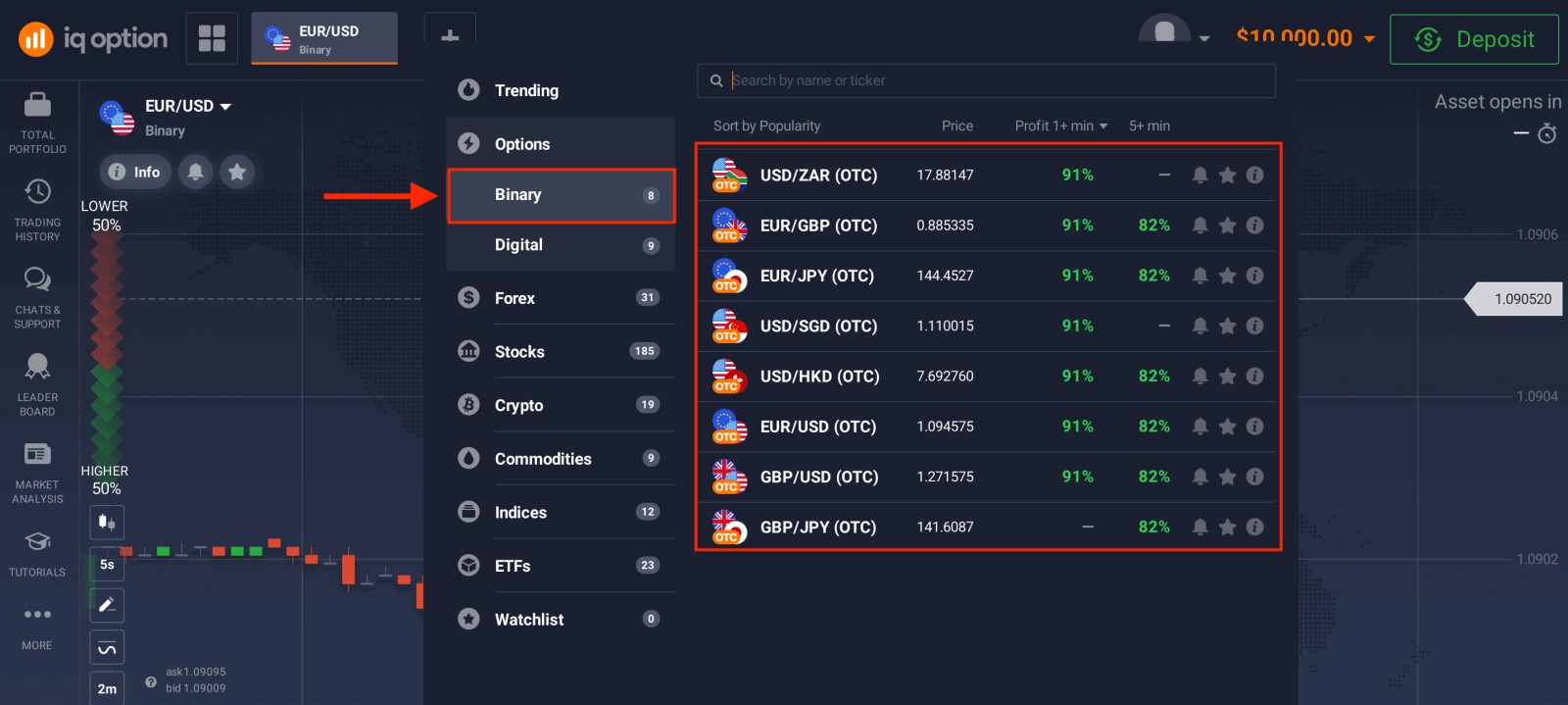Click the expiration timer clock icon

1546,133
